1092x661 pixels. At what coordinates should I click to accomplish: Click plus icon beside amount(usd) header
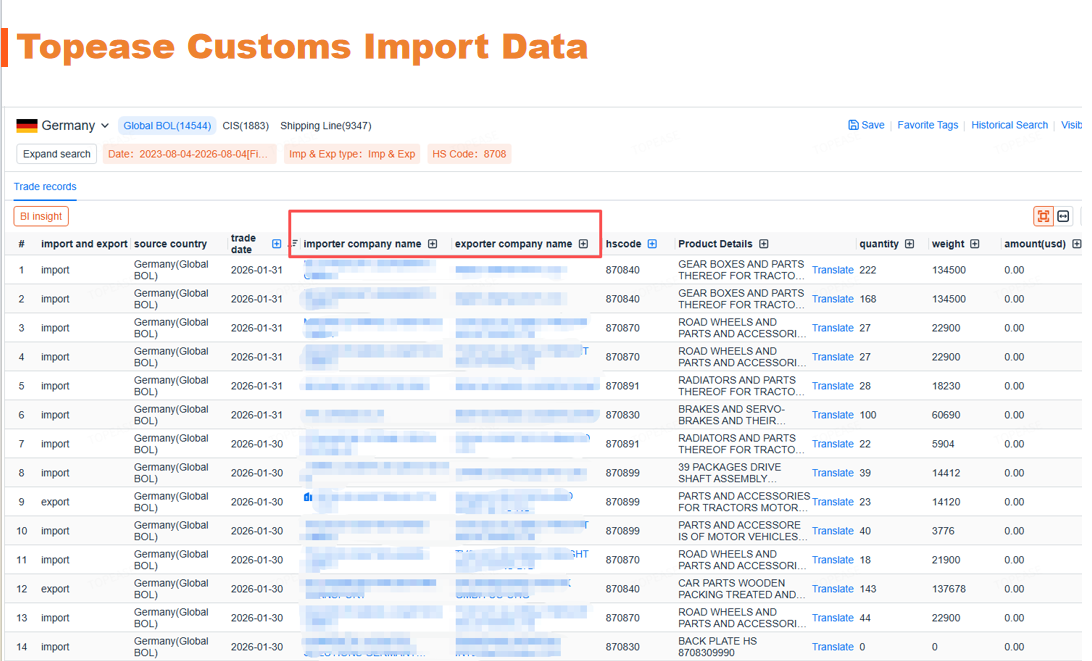click(1077, 244)
